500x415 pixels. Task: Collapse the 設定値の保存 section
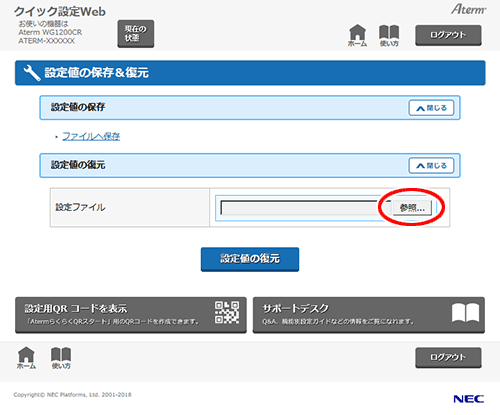(431, 108)
